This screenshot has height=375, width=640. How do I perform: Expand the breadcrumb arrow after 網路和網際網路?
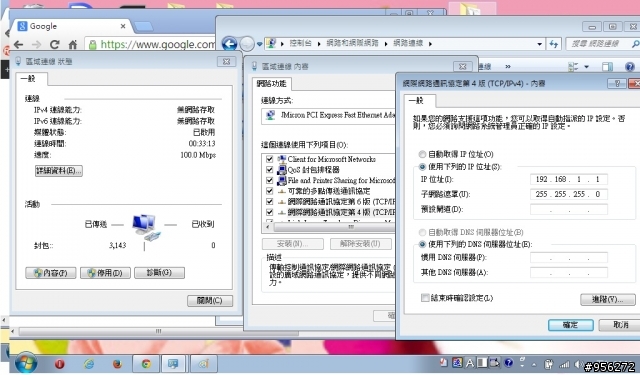click(x=386, y=44)
